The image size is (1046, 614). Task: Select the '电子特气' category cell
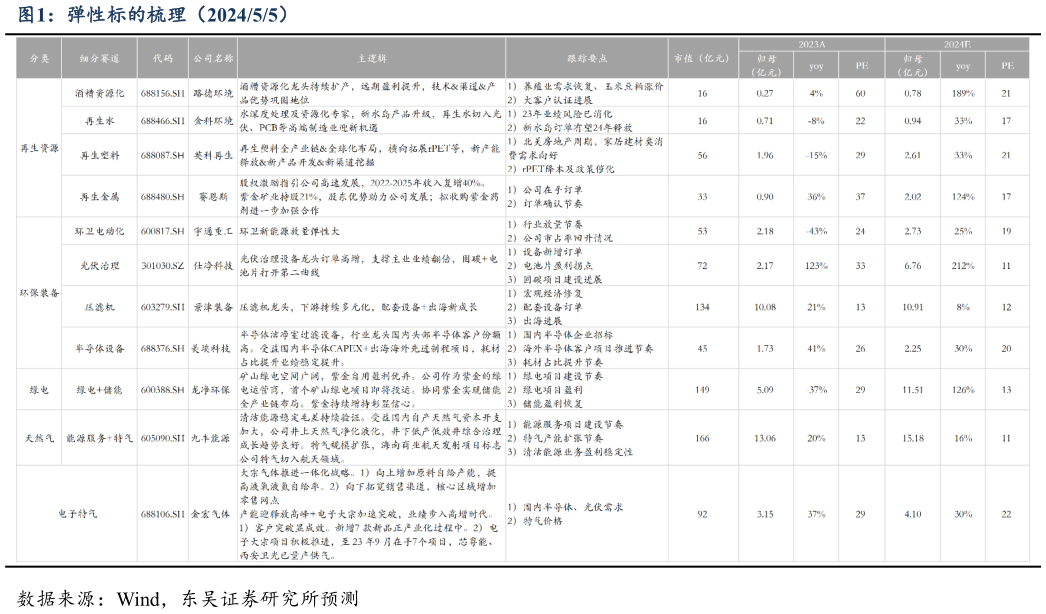pos(77,514)
